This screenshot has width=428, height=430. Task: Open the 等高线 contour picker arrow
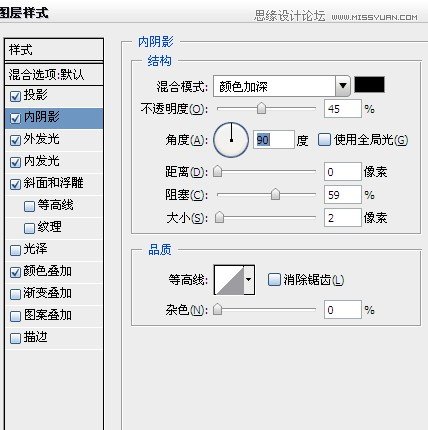click(x=249, y=280)
